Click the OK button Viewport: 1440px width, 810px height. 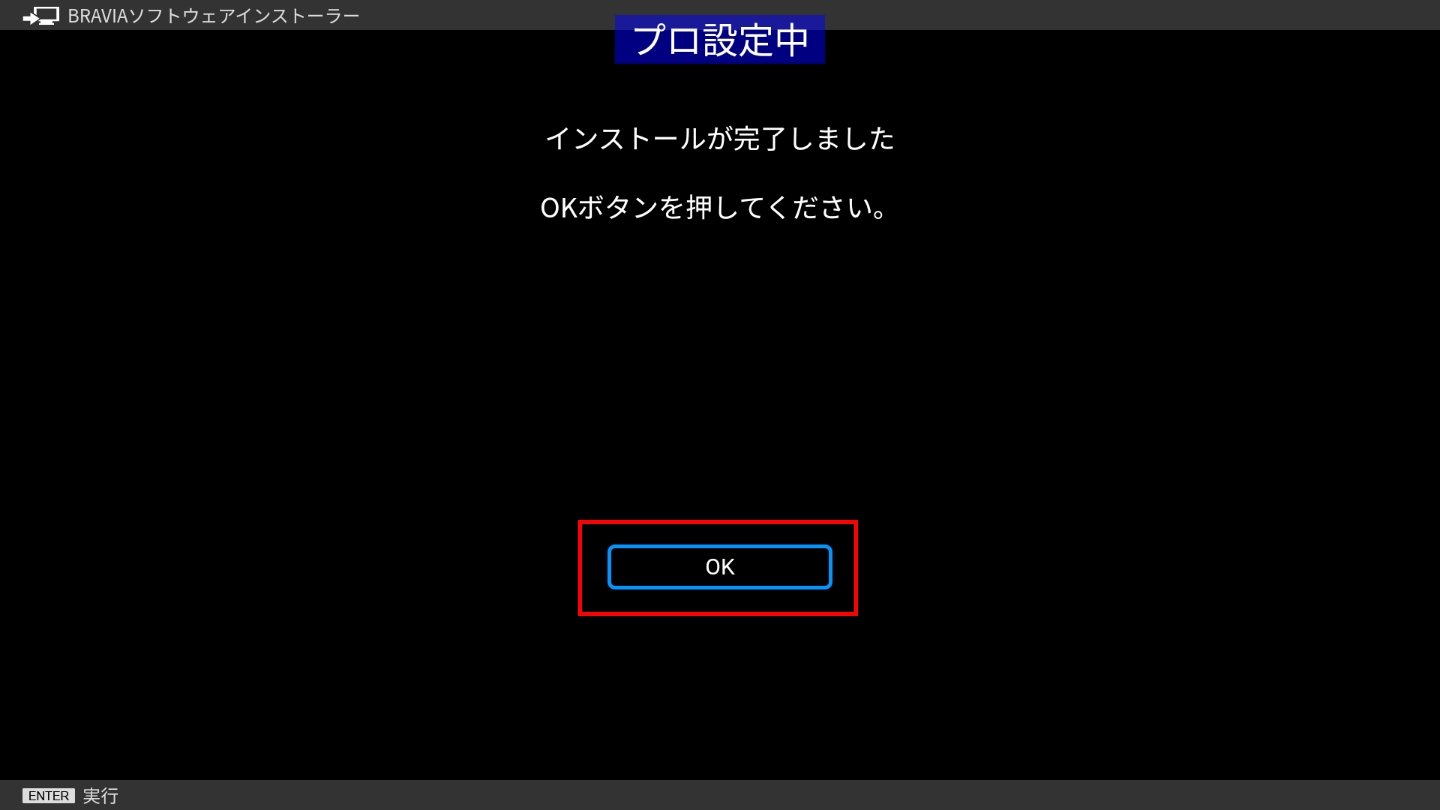coord(719,567)
